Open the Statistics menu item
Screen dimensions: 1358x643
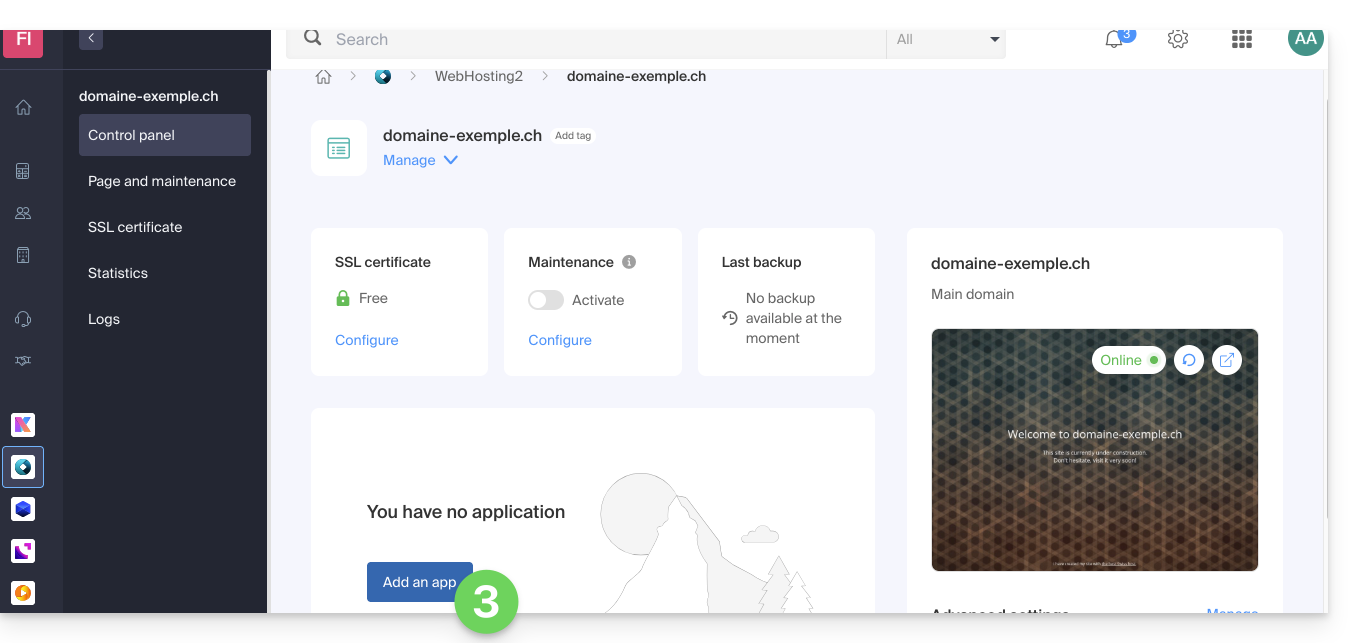[x=118, y=273]
